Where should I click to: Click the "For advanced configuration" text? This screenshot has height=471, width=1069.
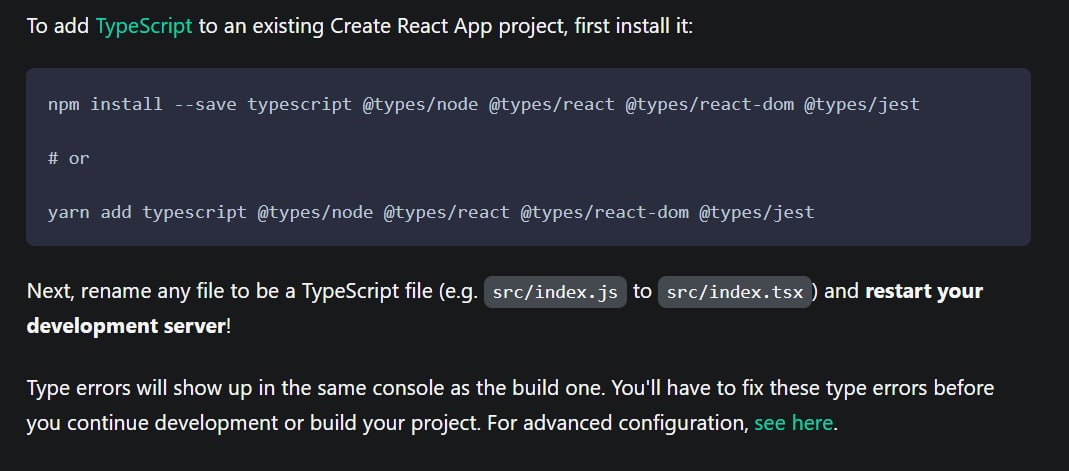617,423
